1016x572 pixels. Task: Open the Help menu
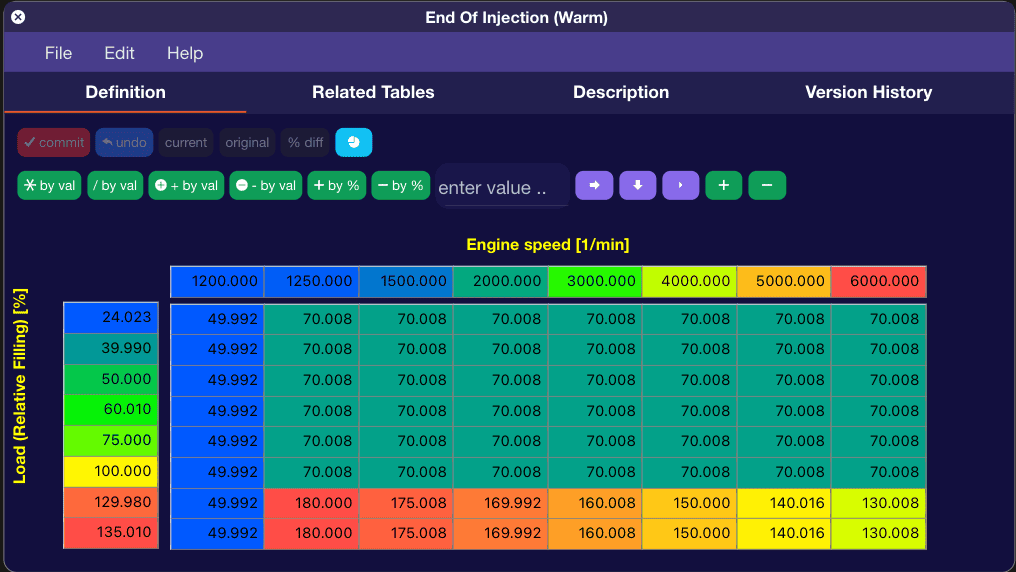pos(185,53)
